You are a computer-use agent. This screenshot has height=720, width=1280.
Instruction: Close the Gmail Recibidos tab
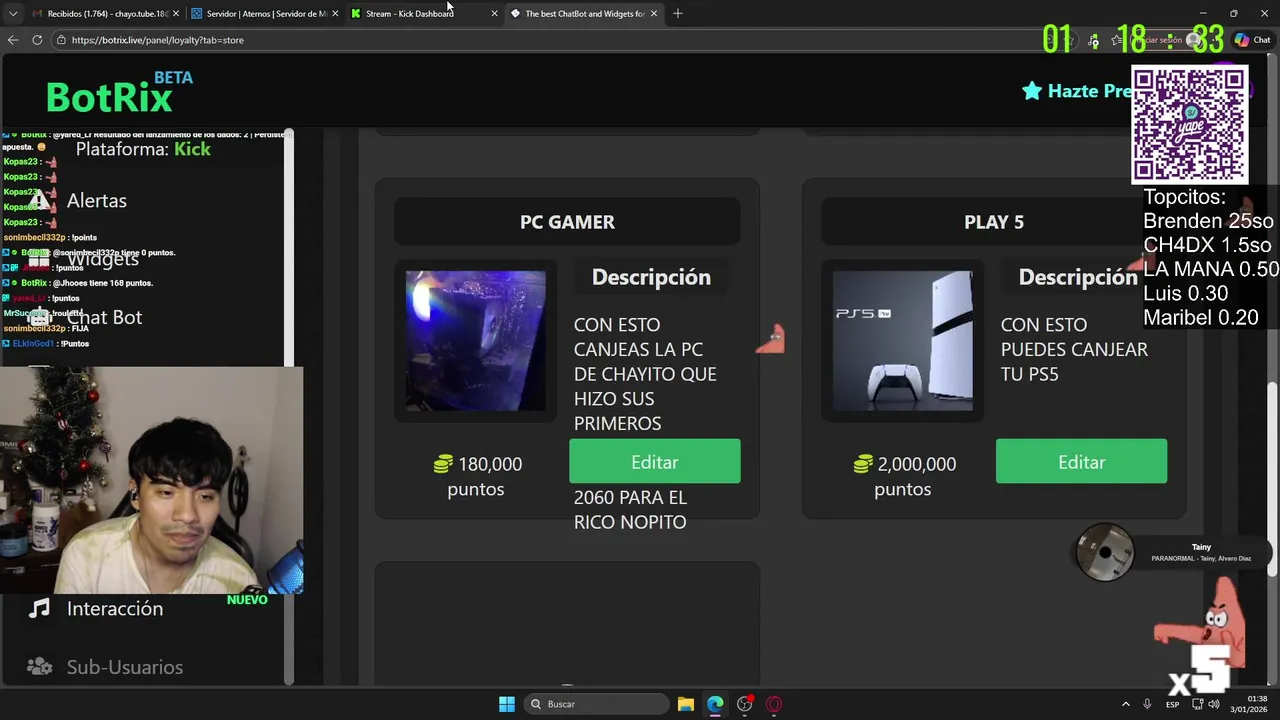[x=176, y=14]
